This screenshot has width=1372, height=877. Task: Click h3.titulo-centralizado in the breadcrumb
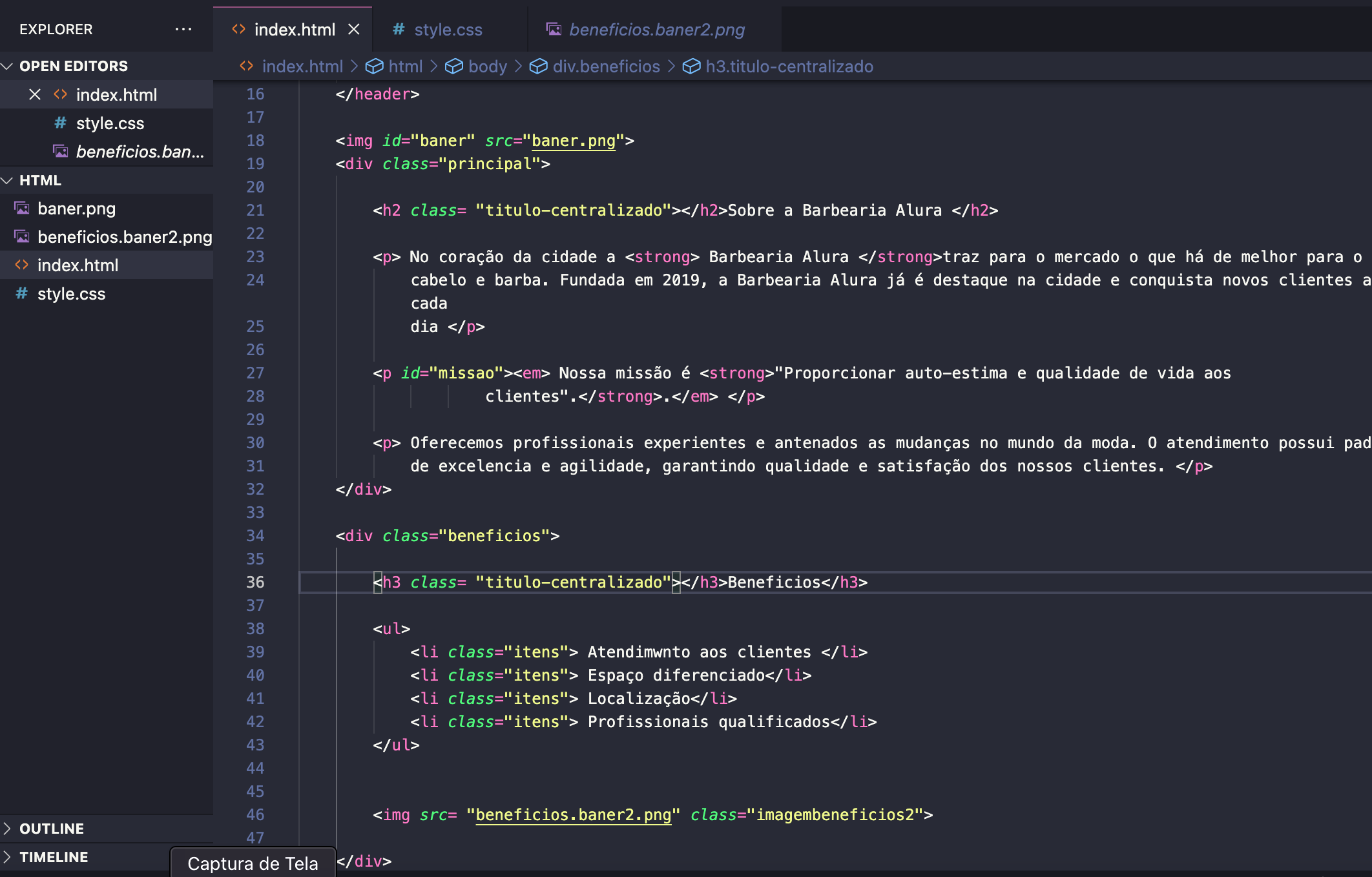pyautogui.click(x=789, y=67)
